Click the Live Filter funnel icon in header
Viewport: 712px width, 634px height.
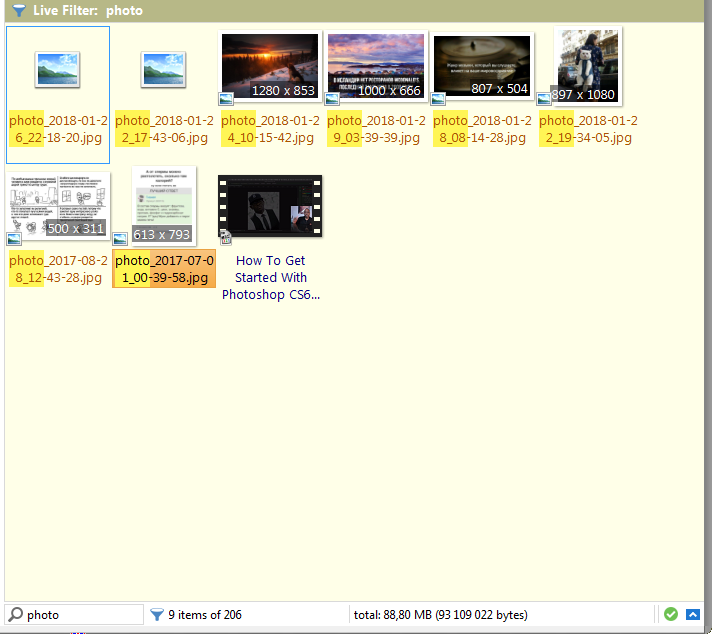[x=18, y=11]
